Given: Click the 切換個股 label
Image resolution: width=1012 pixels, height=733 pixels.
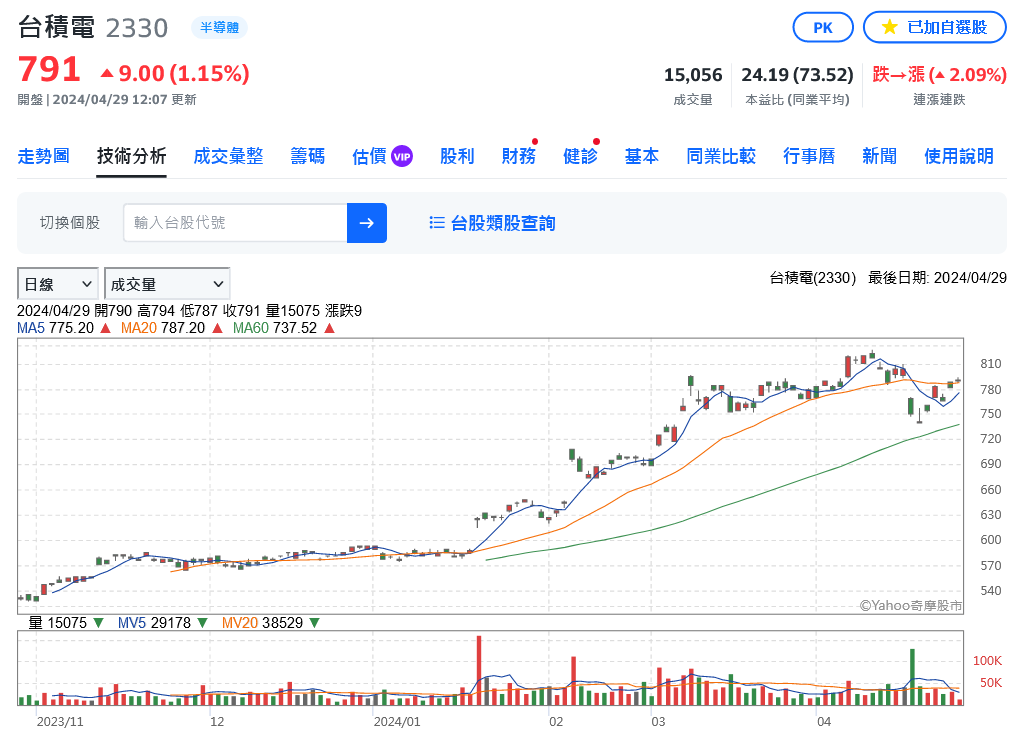Looking at the screenshot, I should coord(70,223).
